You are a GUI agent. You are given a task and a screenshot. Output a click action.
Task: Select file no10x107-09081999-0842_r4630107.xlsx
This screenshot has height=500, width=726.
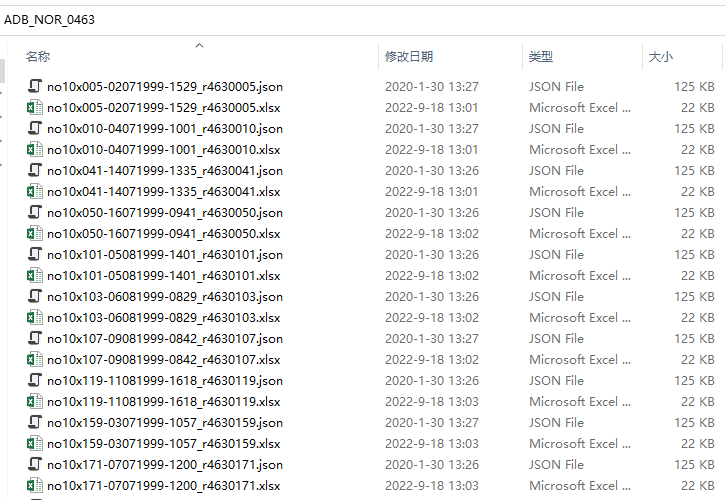pos(164,359)
